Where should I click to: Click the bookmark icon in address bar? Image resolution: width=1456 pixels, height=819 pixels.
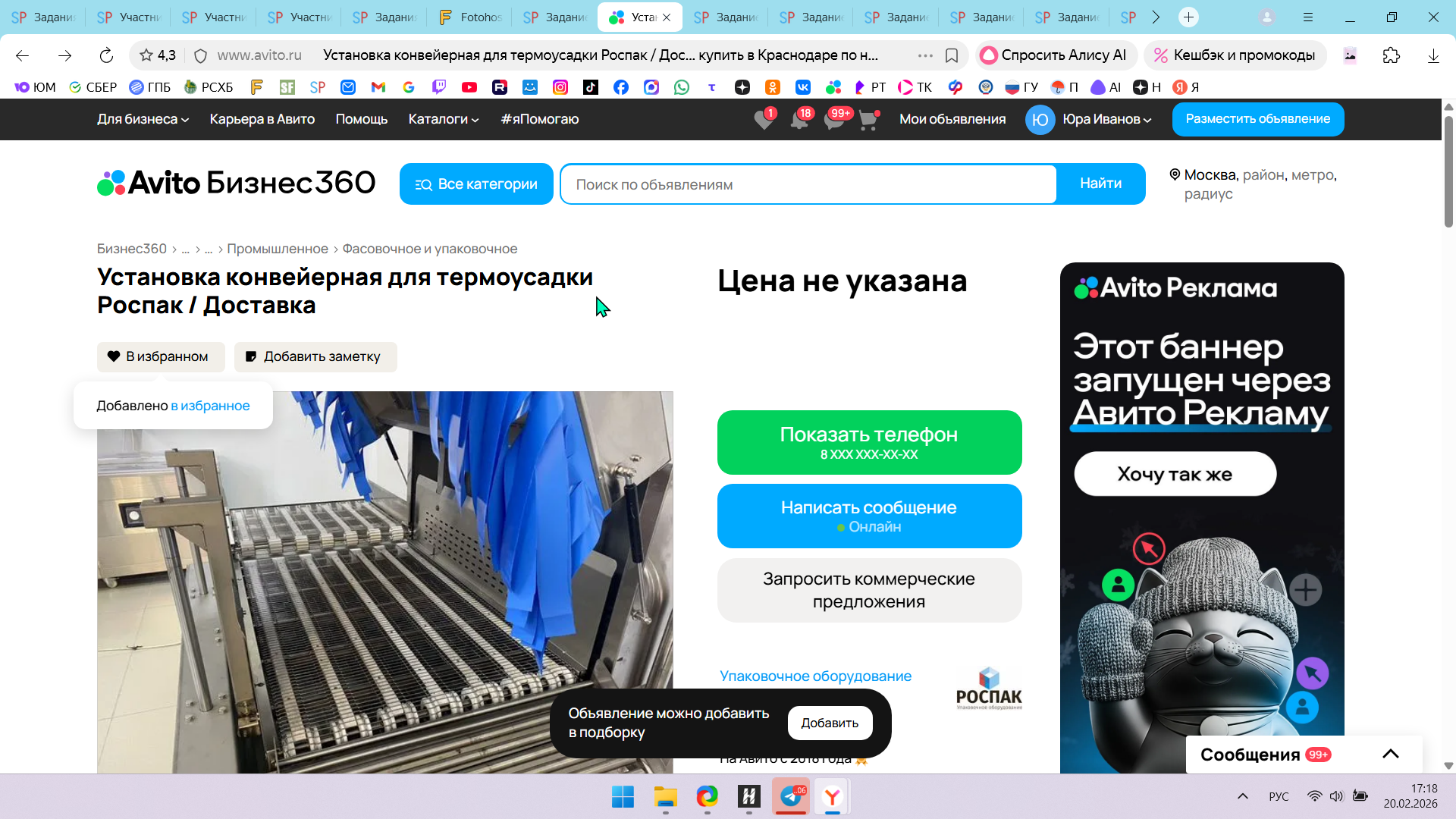[952, 55]
